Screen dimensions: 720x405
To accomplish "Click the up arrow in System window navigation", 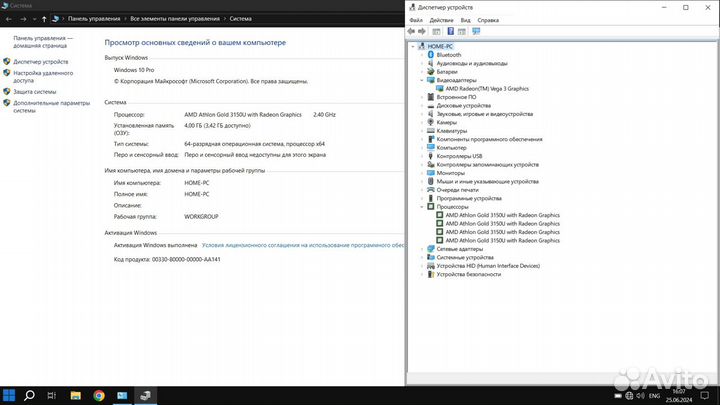I will [x=44, y=19].
